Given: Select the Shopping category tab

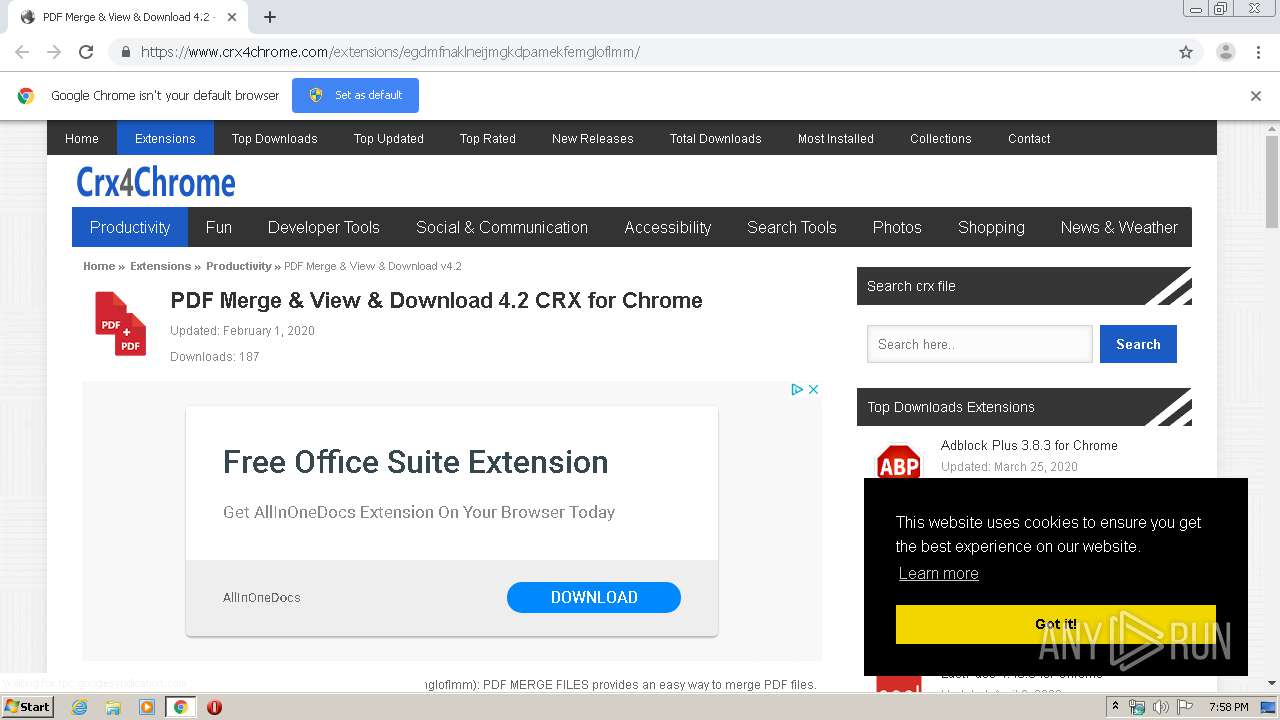Looking at the screenshot, I should click(991, 227).
